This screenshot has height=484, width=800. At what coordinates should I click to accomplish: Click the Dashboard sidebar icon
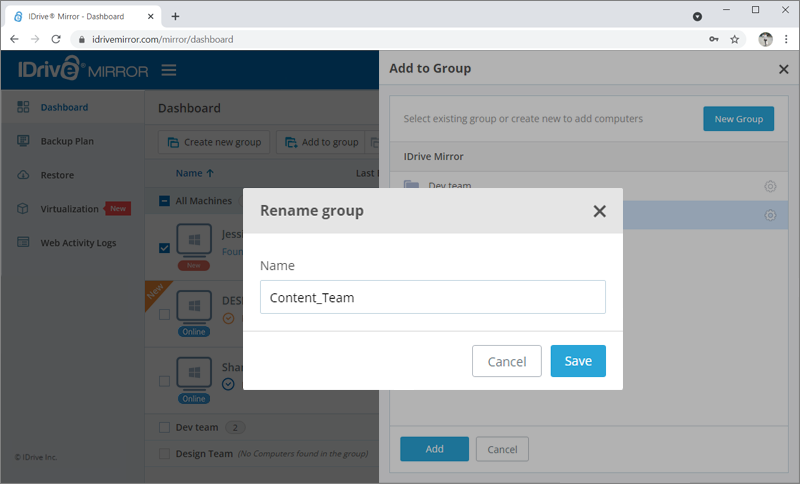tap(23, 107)
